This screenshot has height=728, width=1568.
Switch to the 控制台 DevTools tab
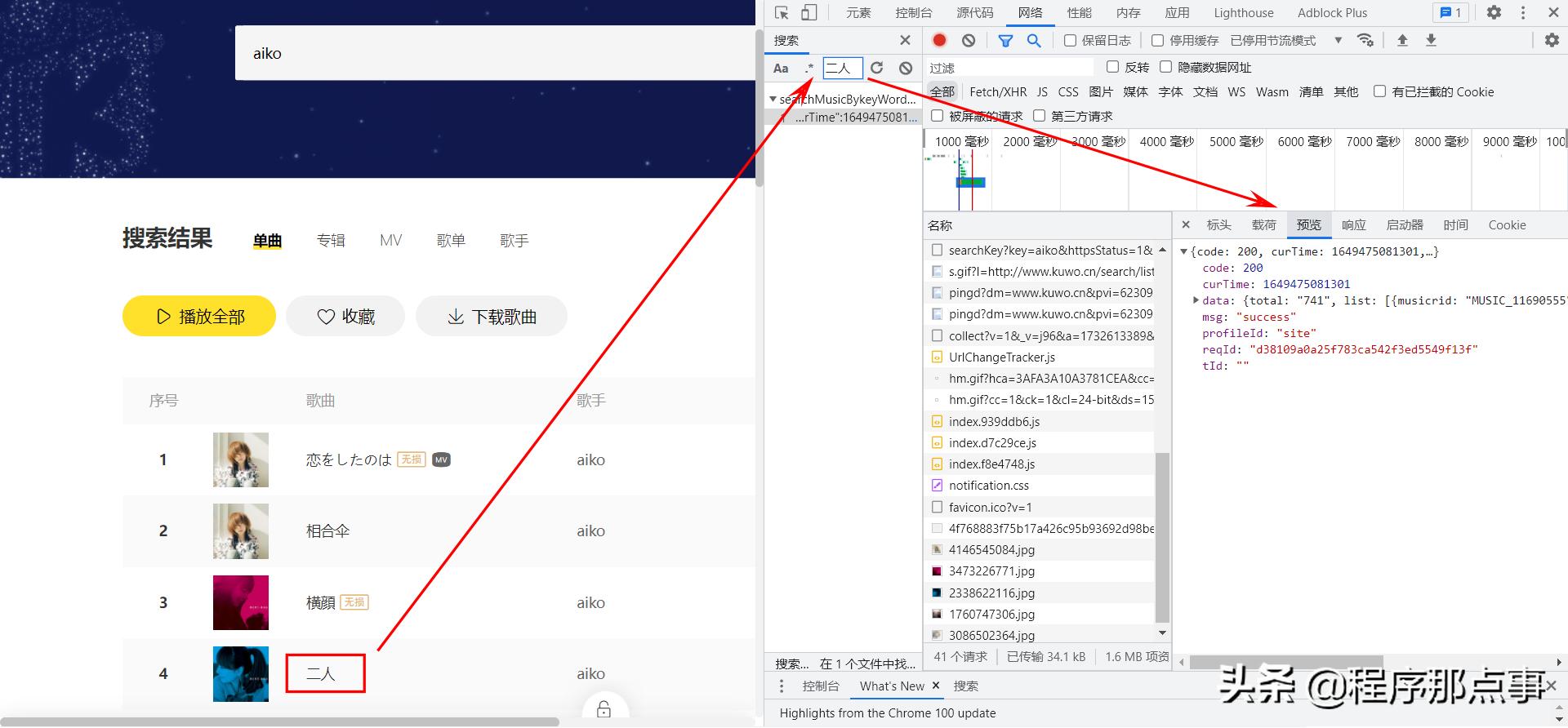tap(913, 12)
